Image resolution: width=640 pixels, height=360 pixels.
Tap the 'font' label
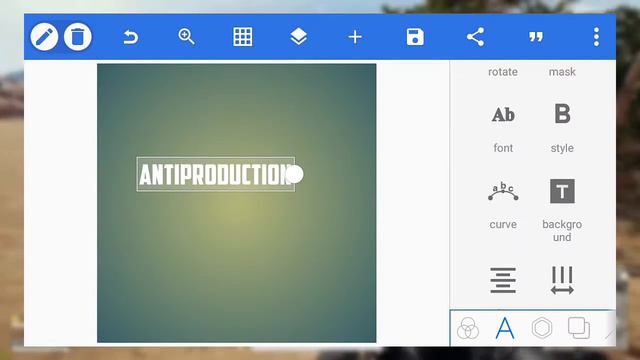coord(503,148)
